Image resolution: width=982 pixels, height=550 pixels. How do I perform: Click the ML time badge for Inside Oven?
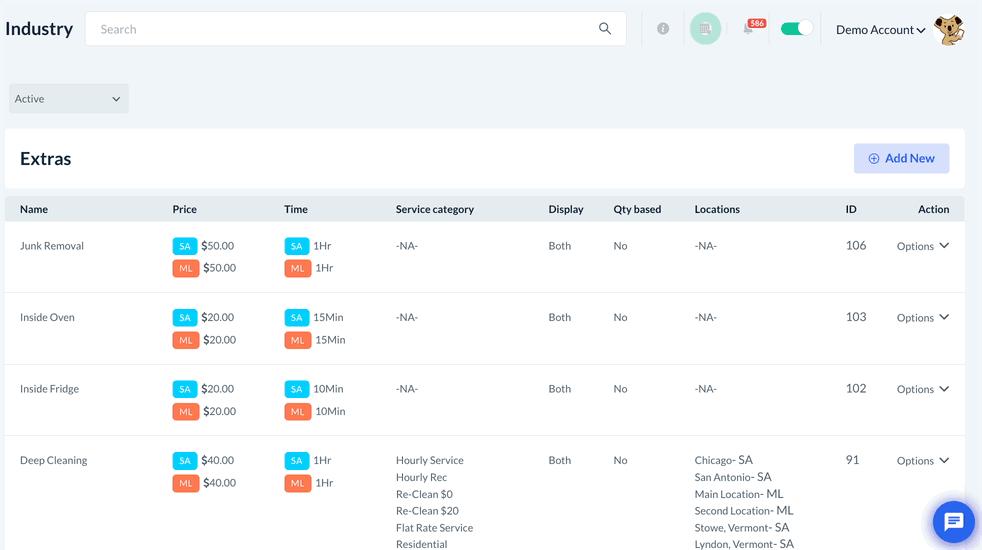(297, 340)
